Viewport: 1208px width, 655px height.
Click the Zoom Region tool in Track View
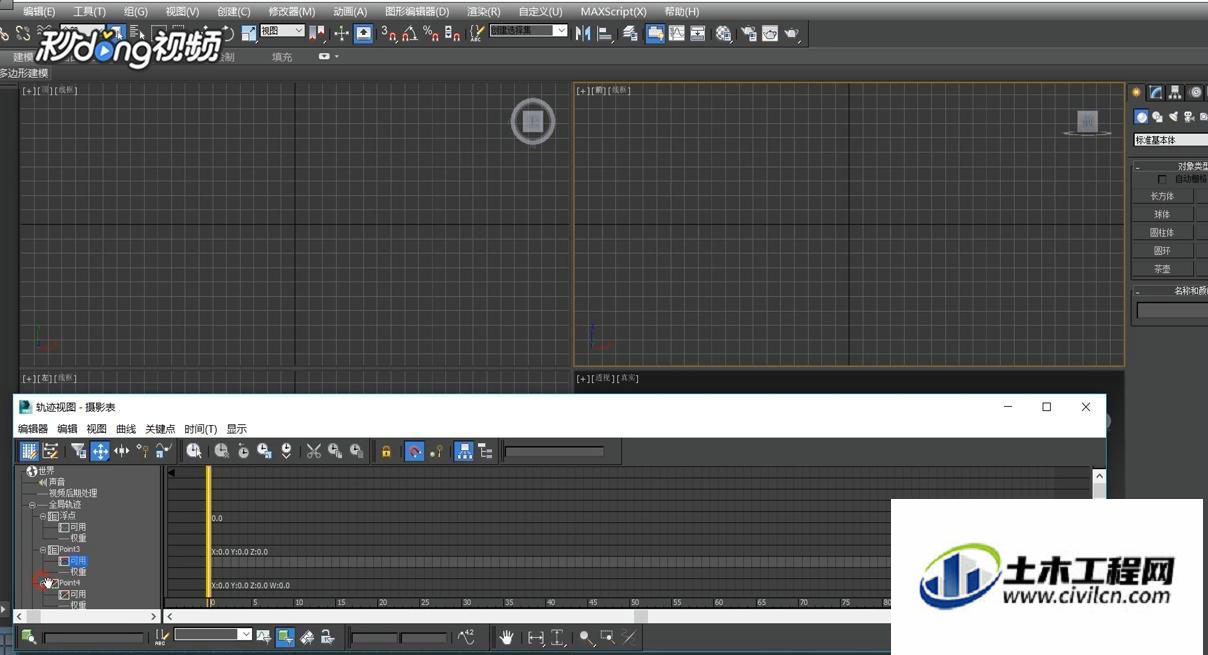pyautogui.click(x=607, y=637)
